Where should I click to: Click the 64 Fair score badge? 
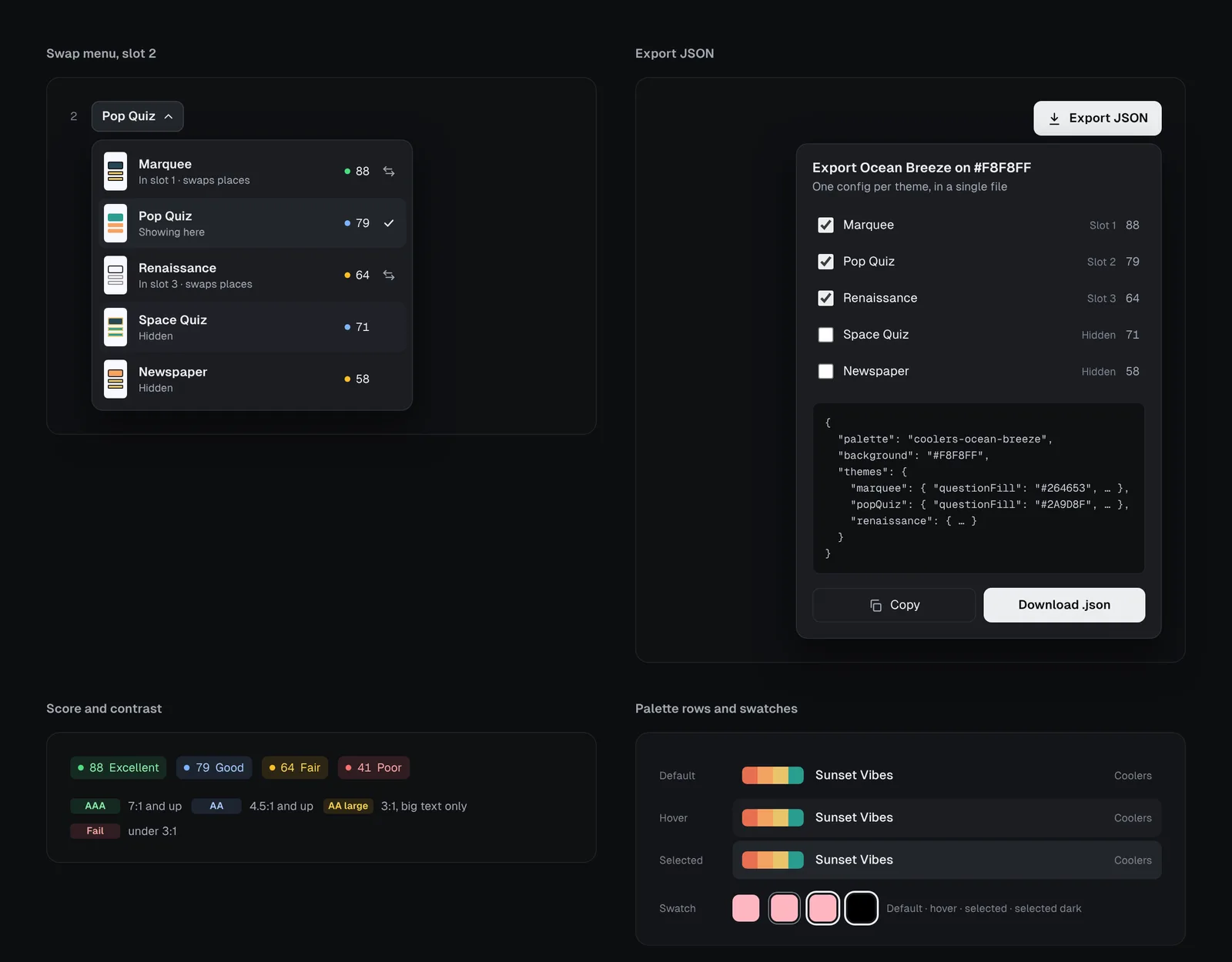(295, 767)
